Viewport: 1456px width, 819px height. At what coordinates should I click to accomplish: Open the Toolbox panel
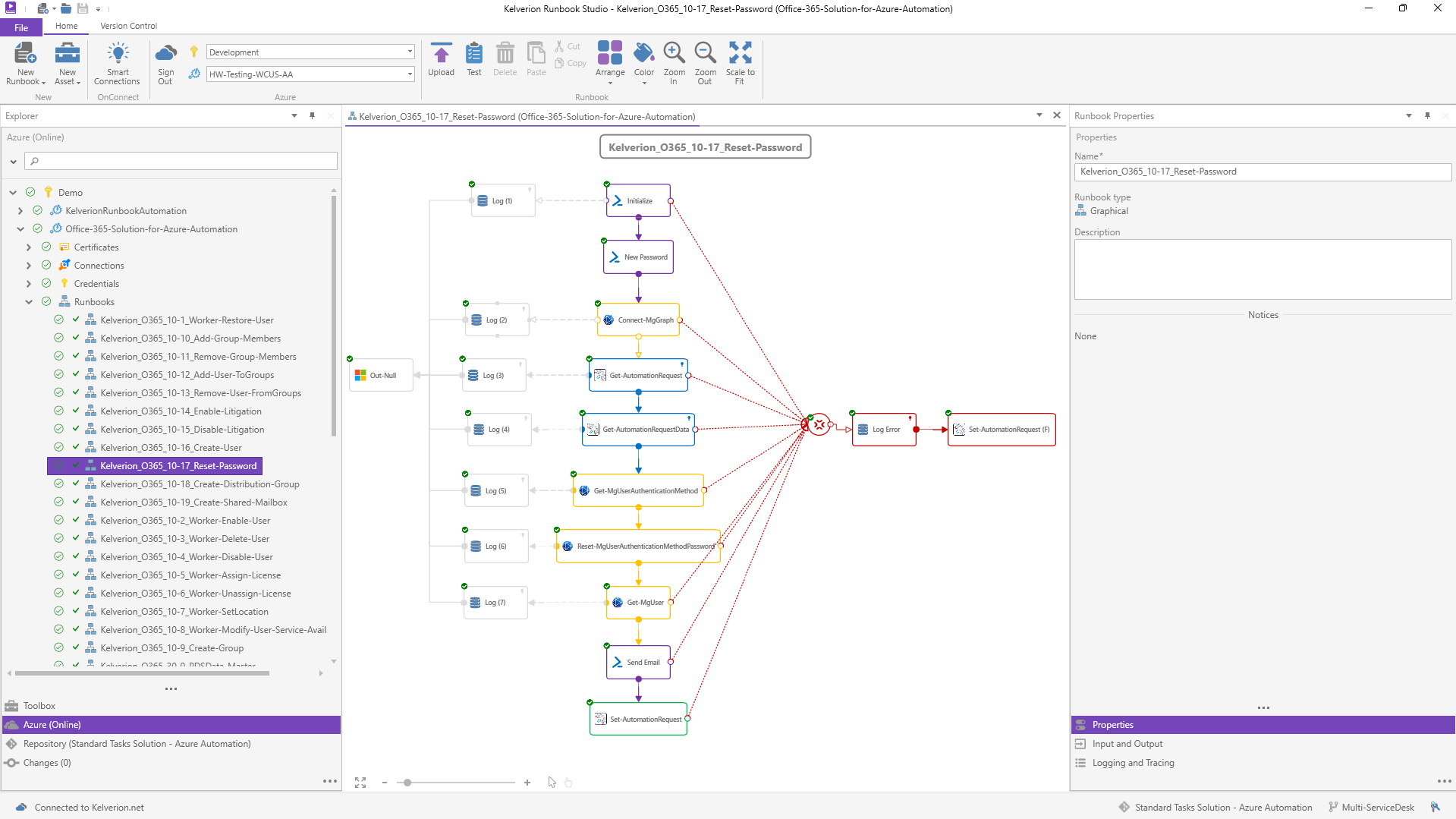click(x=39, y=706)
